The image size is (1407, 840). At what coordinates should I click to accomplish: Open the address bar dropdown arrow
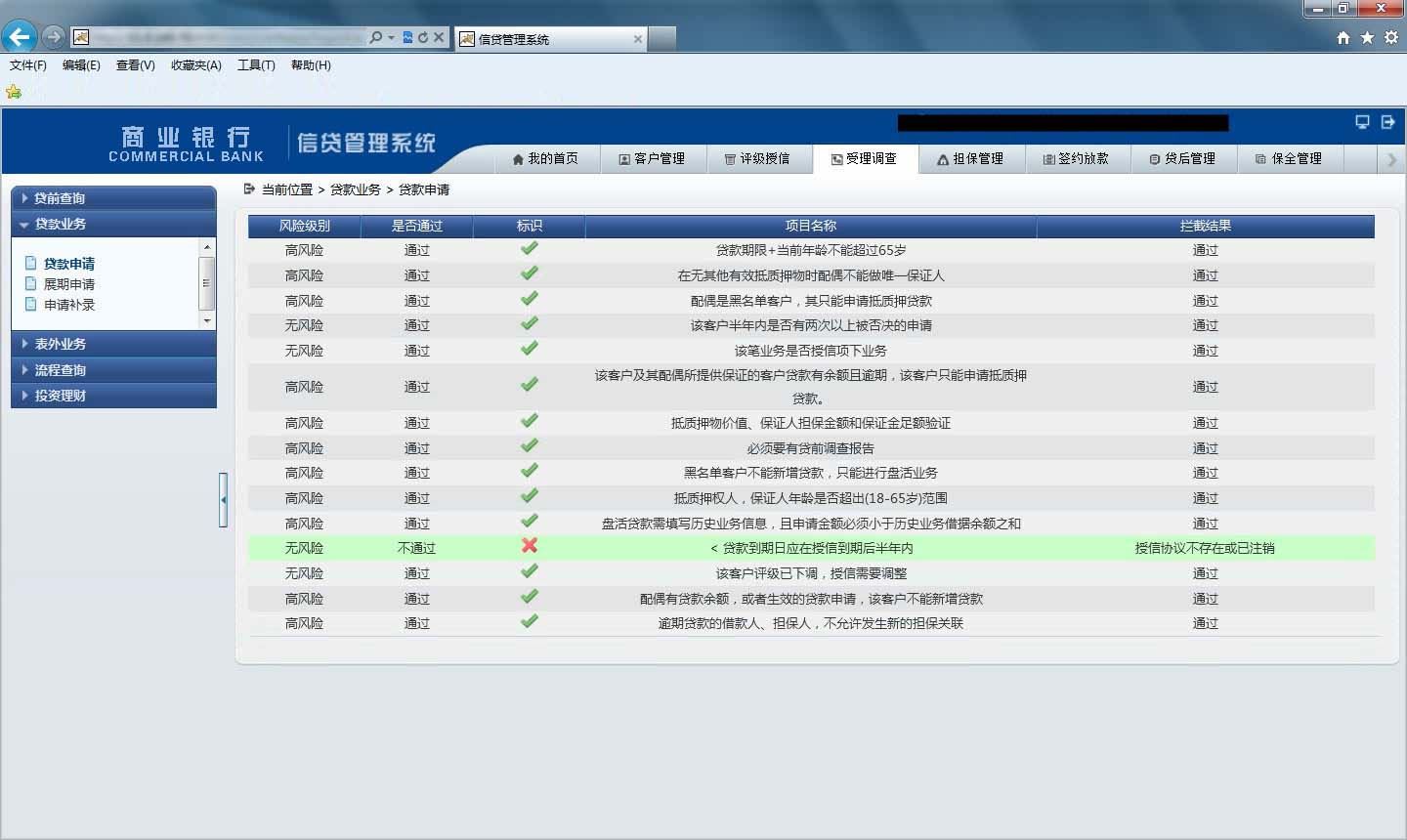(391, 37)
